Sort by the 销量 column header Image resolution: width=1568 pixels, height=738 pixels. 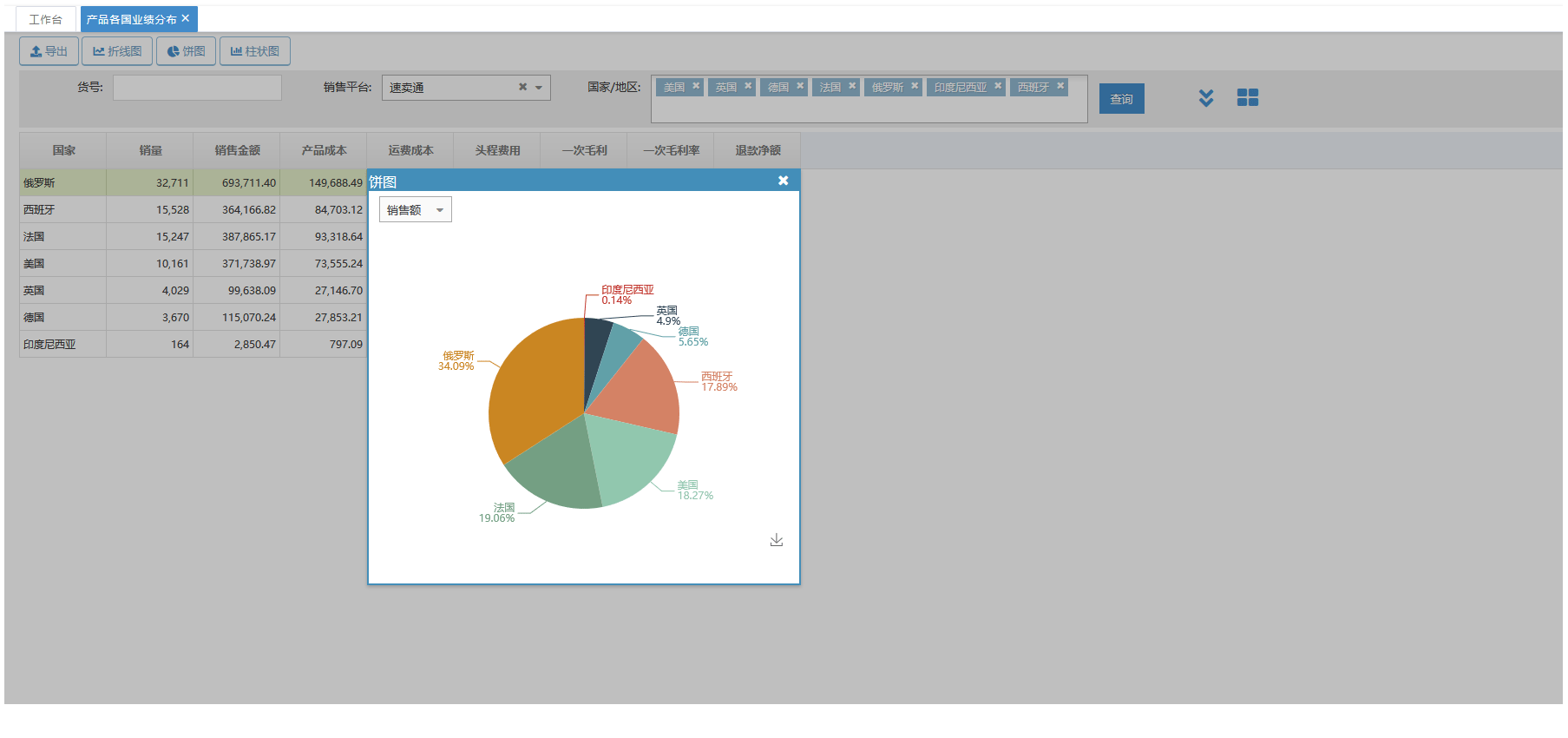[x=150, y=150]
